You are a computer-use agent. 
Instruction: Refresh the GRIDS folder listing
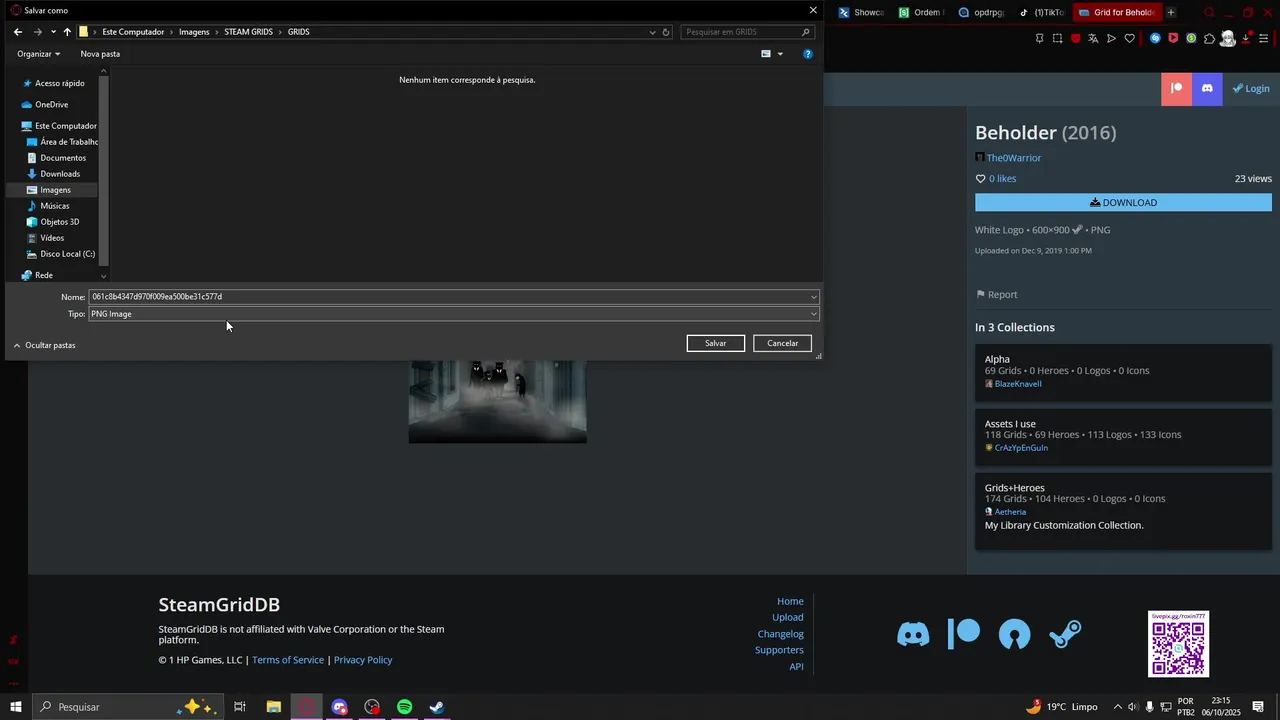pos(666,32)
